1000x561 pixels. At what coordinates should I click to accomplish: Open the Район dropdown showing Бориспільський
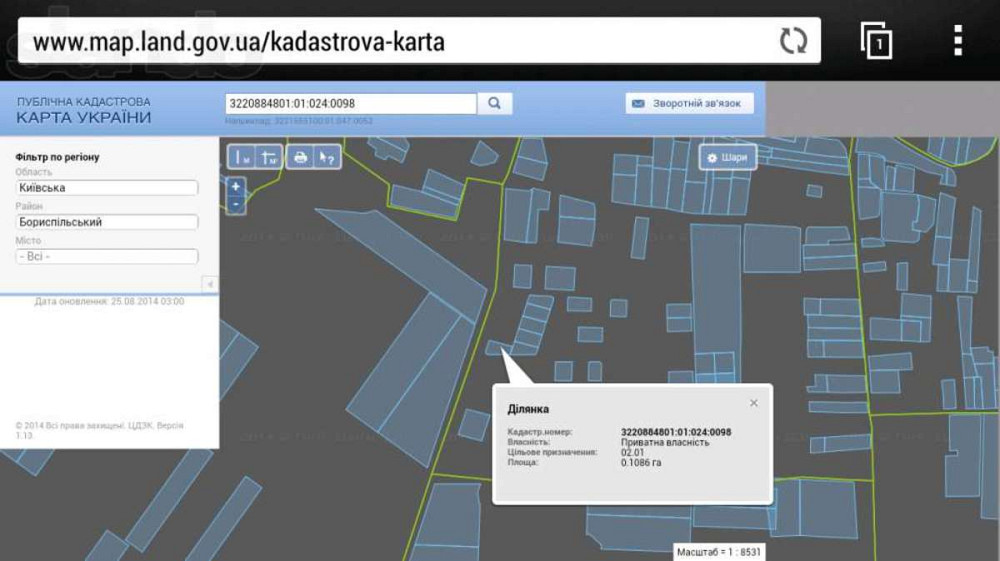[x=107, y=222]
